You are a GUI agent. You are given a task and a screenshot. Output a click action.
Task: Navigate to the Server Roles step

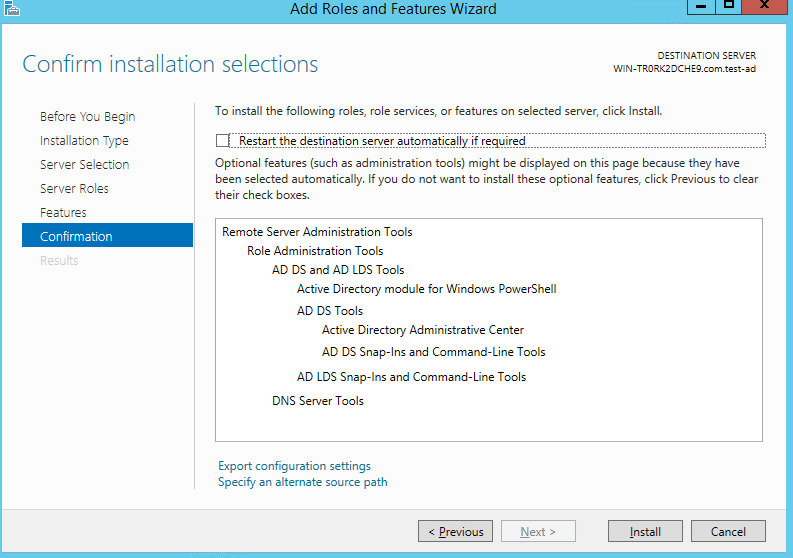tap(74, 189)
